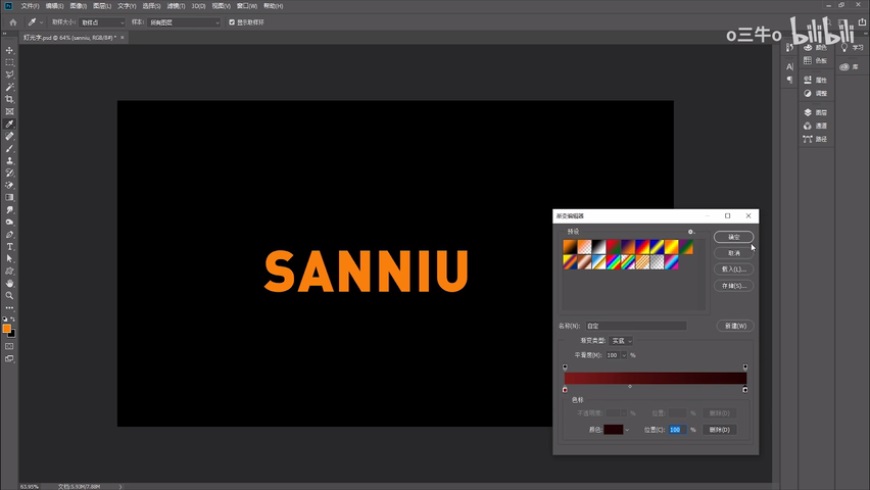The image size is (870, 490).
Task: Select the Type tool in toolbar
Action: coord(10,246)
